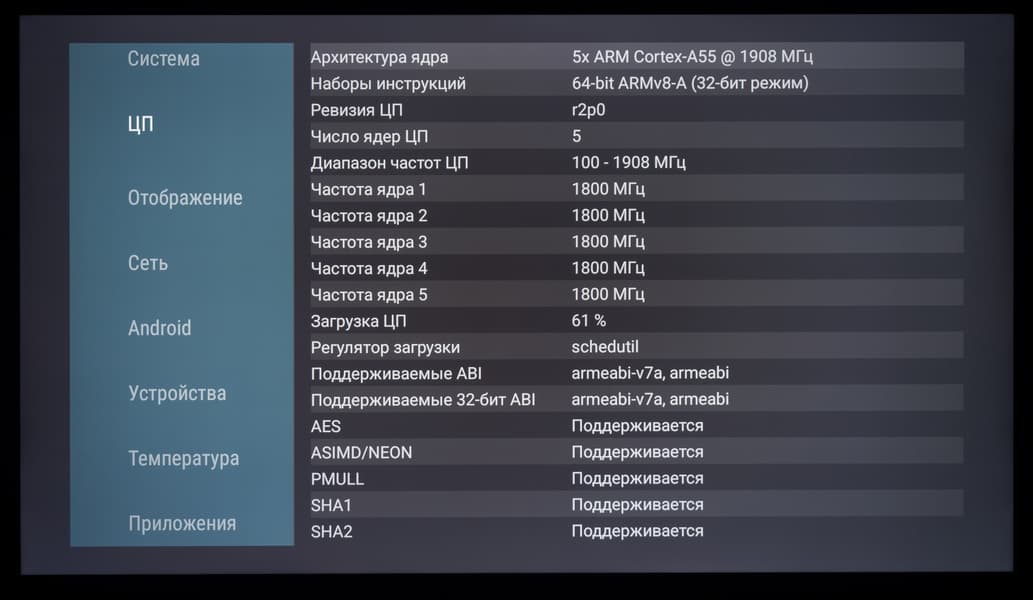Select the ASIMD/NEON row

[x=637, y=452]
